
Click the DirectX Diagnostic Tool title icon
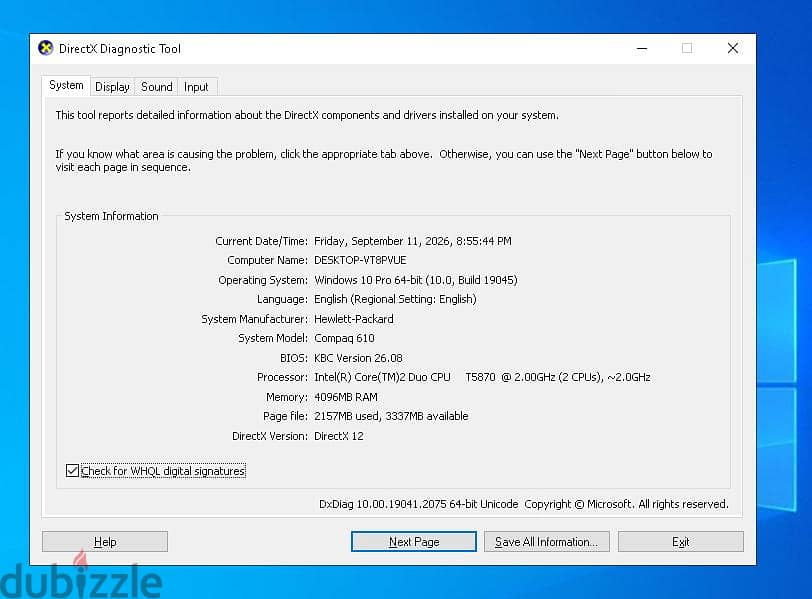(x=46, y=48)
